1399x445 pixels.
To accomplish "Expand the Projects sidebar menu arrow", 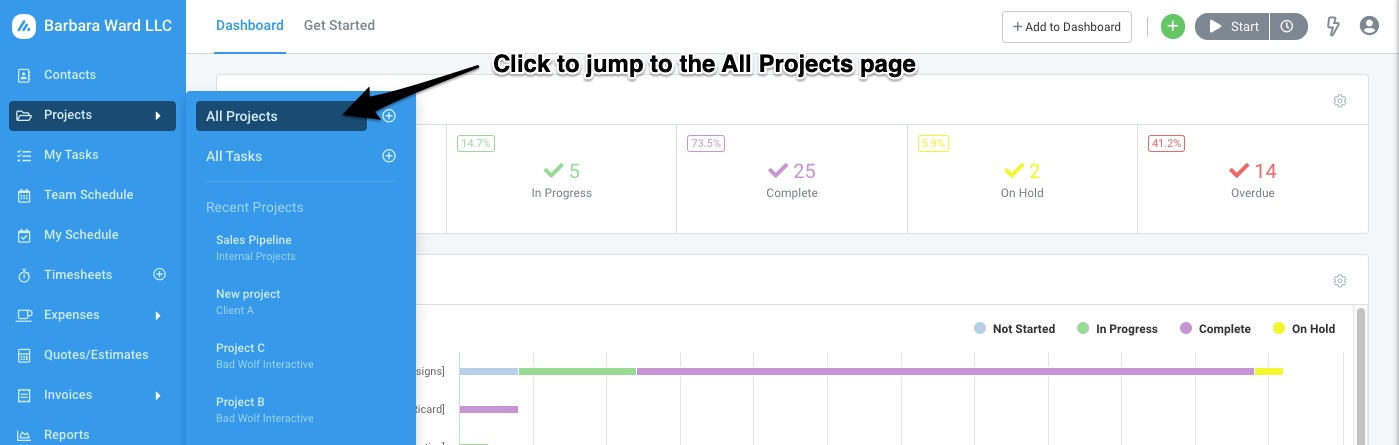I will point(158,115).
